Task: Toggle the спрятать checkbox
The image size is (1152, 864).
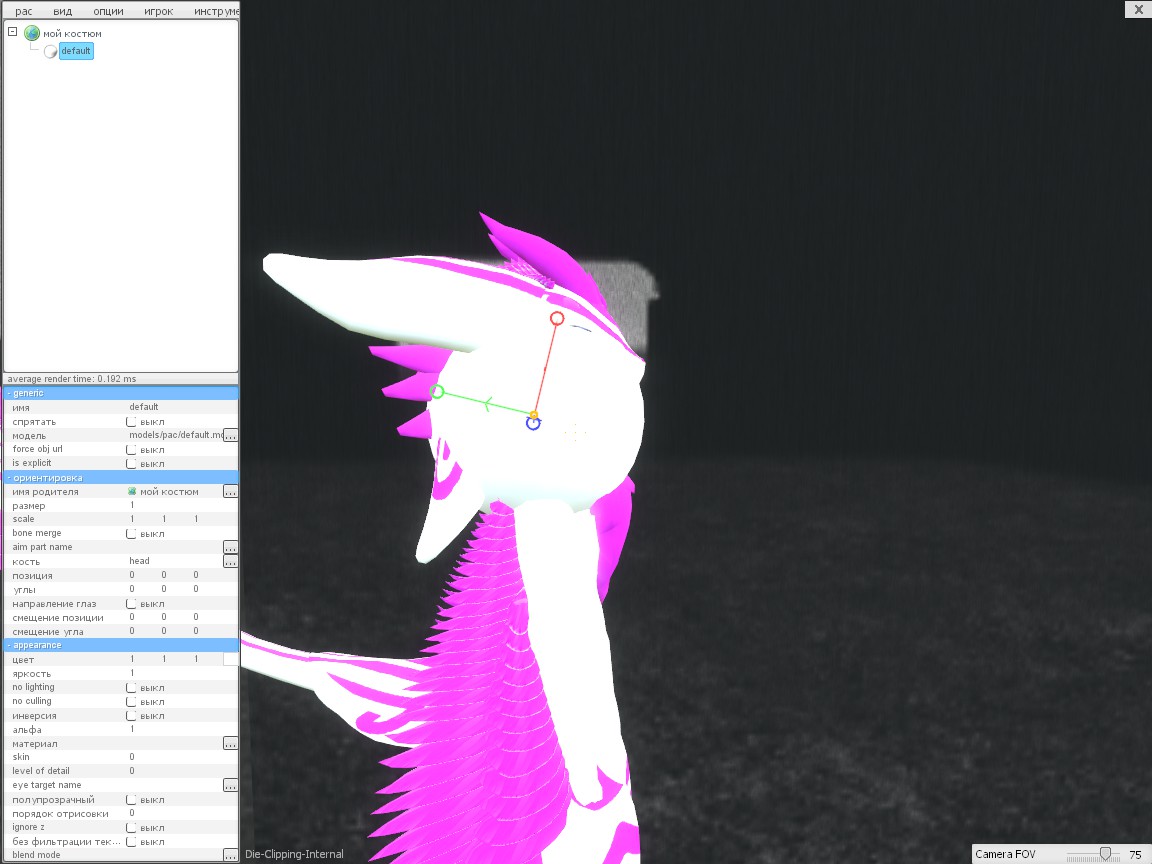Action: point(132,422)
